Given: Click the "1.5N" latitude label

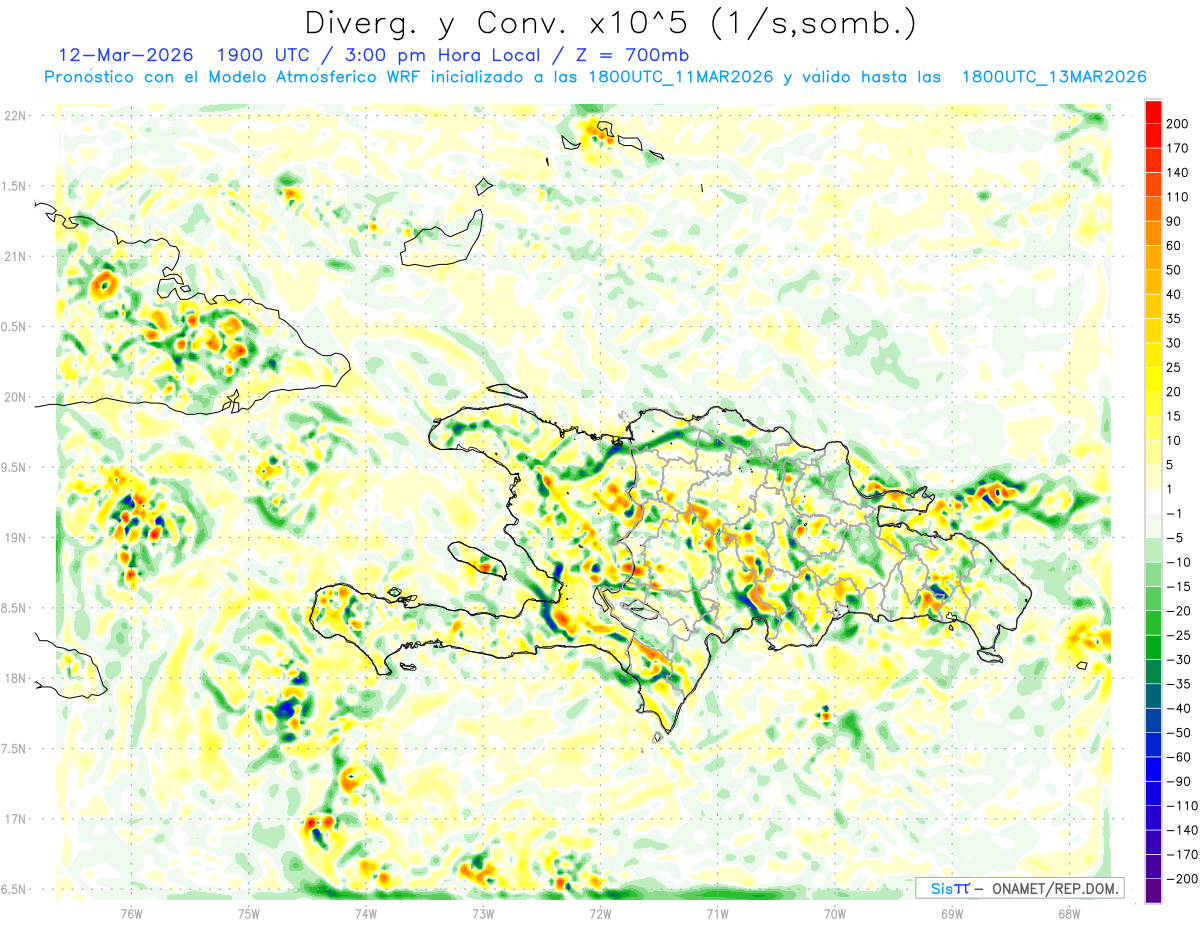Looking at the screenshot, I should pos(16,186).
